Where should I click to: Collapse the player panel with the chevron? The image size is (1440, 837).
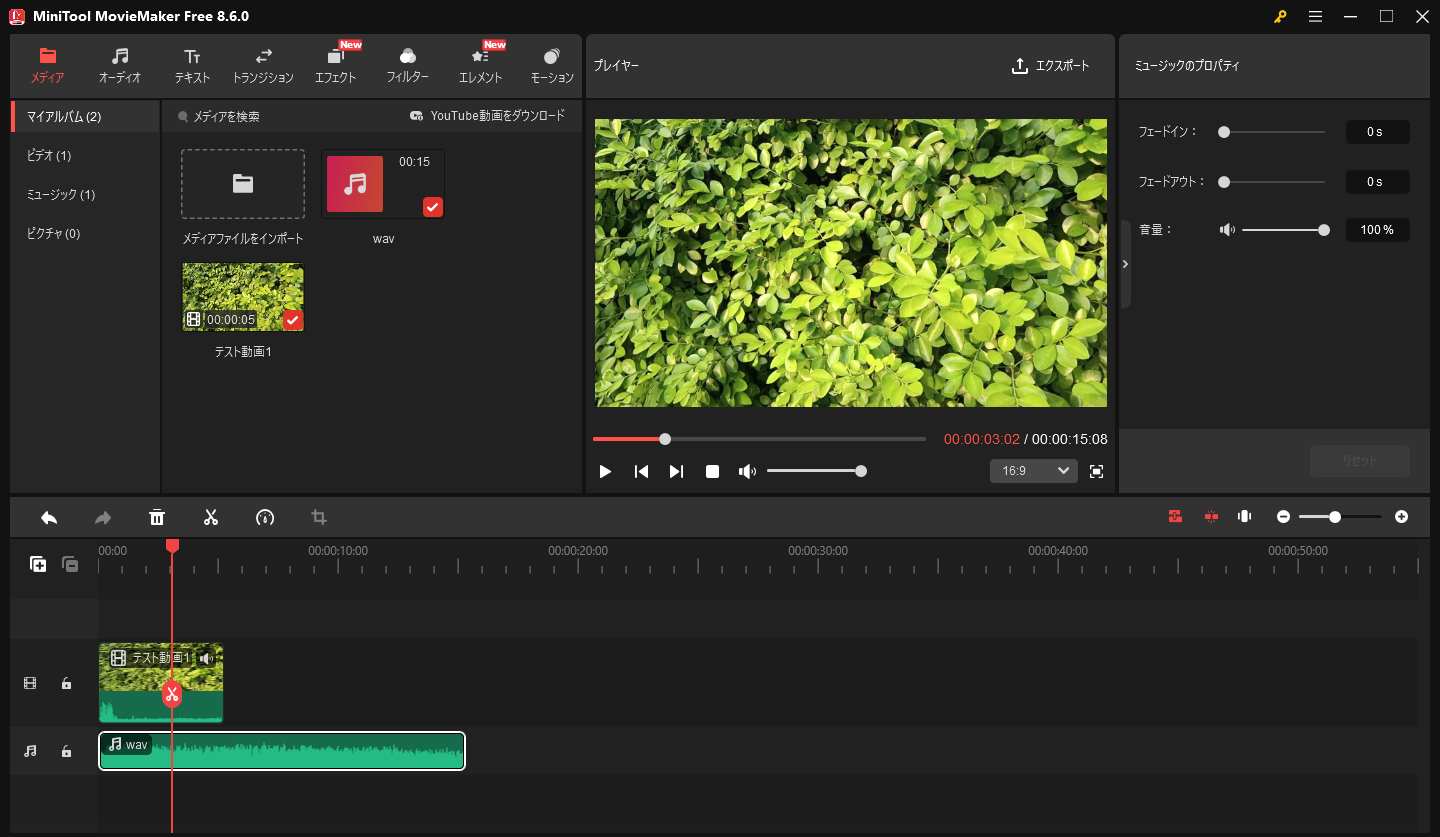1125,264
